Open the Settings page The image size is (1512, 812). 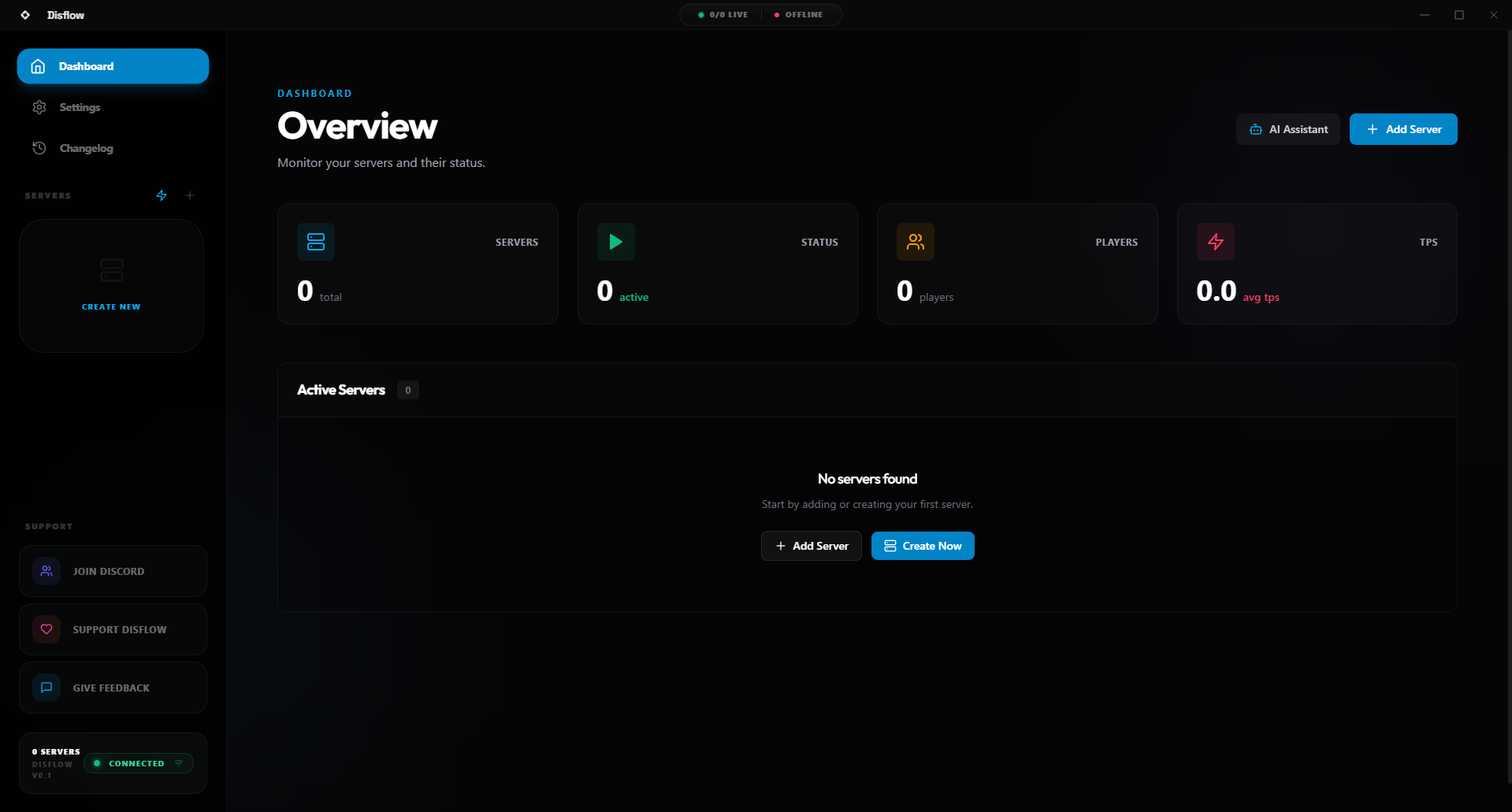(80, 107)
